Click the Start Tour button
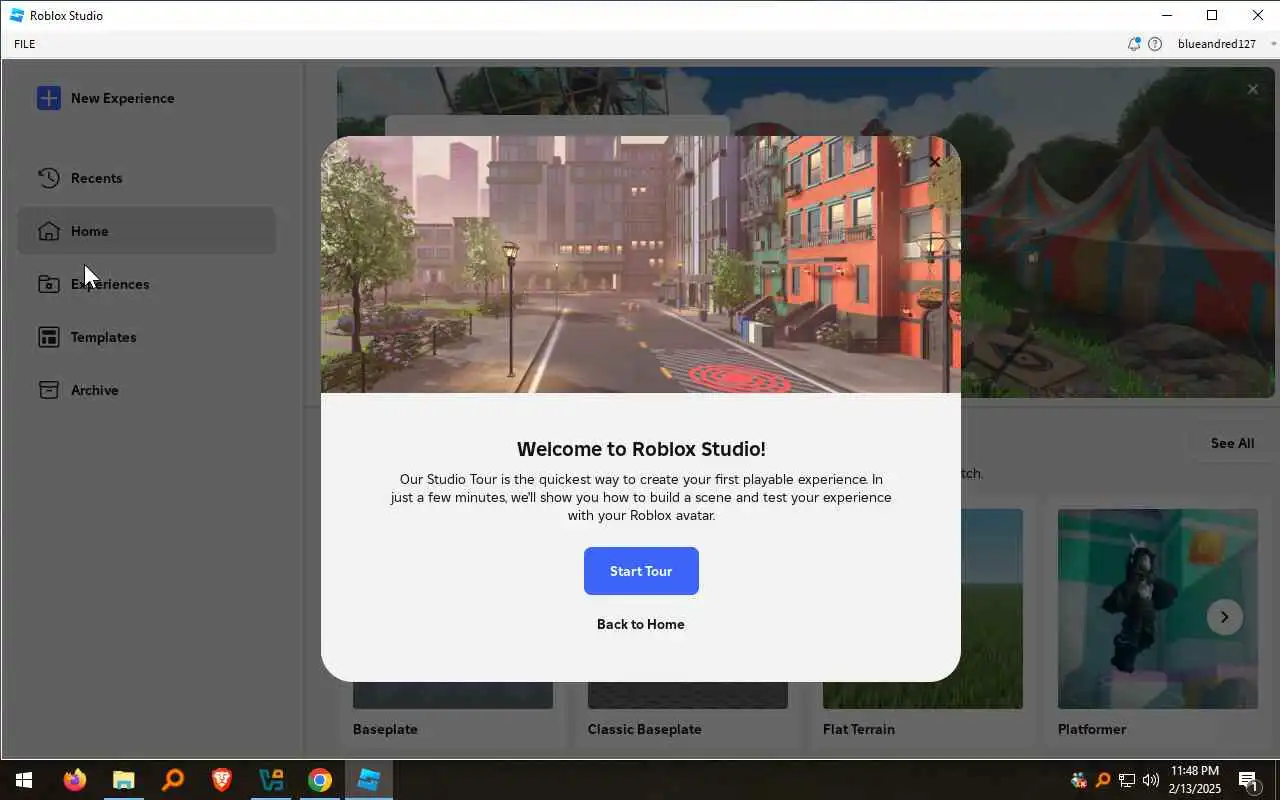Screen dimensions: 1280x800 click(641, 571)
